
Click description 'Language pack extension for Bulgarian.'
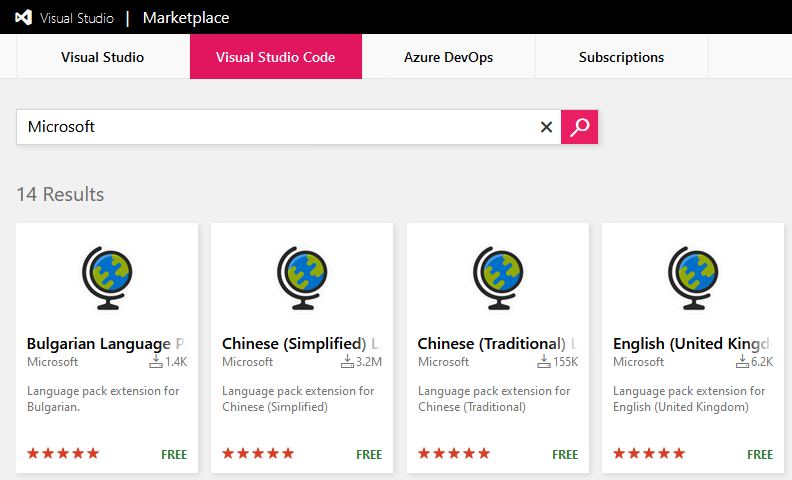tap(103, 399)
